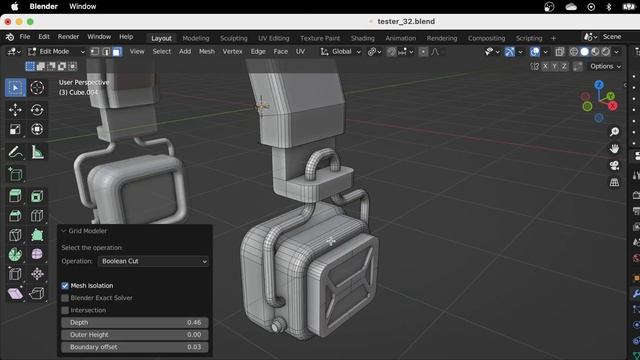The image size is (640, 360).
Task: Select the Measure tool
Action: (x=37, y=152)
